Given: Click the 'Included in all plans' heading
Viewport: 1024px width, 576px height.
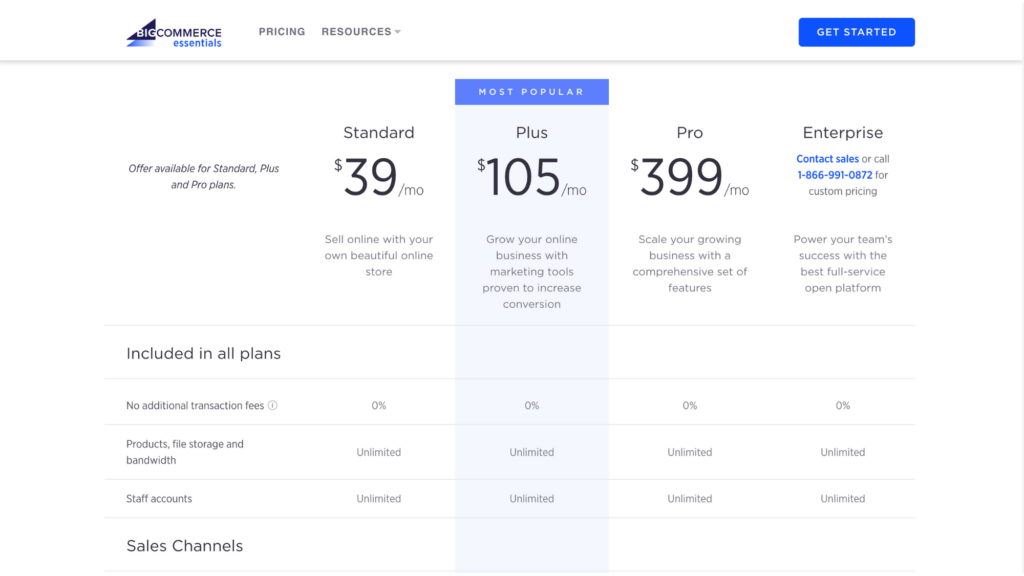Looking at the screenshot, I should (203, 353).
